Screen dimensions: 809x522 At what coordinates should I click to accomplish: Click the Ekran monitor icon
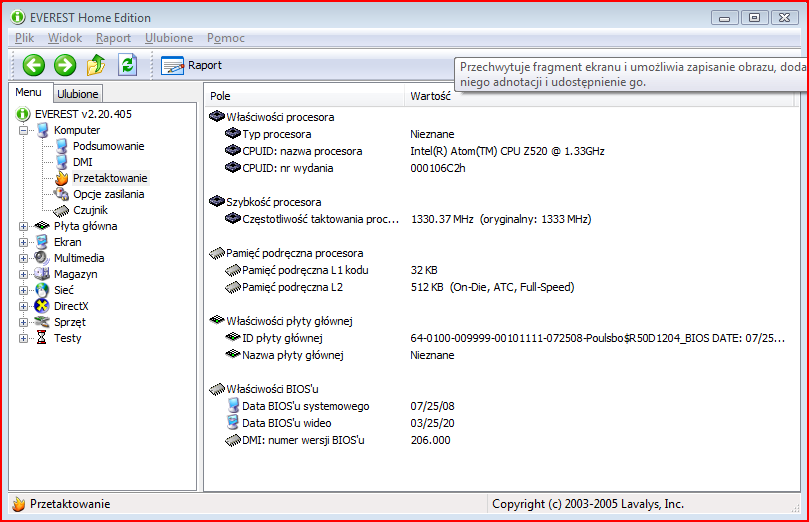click(x=42, y=242)
